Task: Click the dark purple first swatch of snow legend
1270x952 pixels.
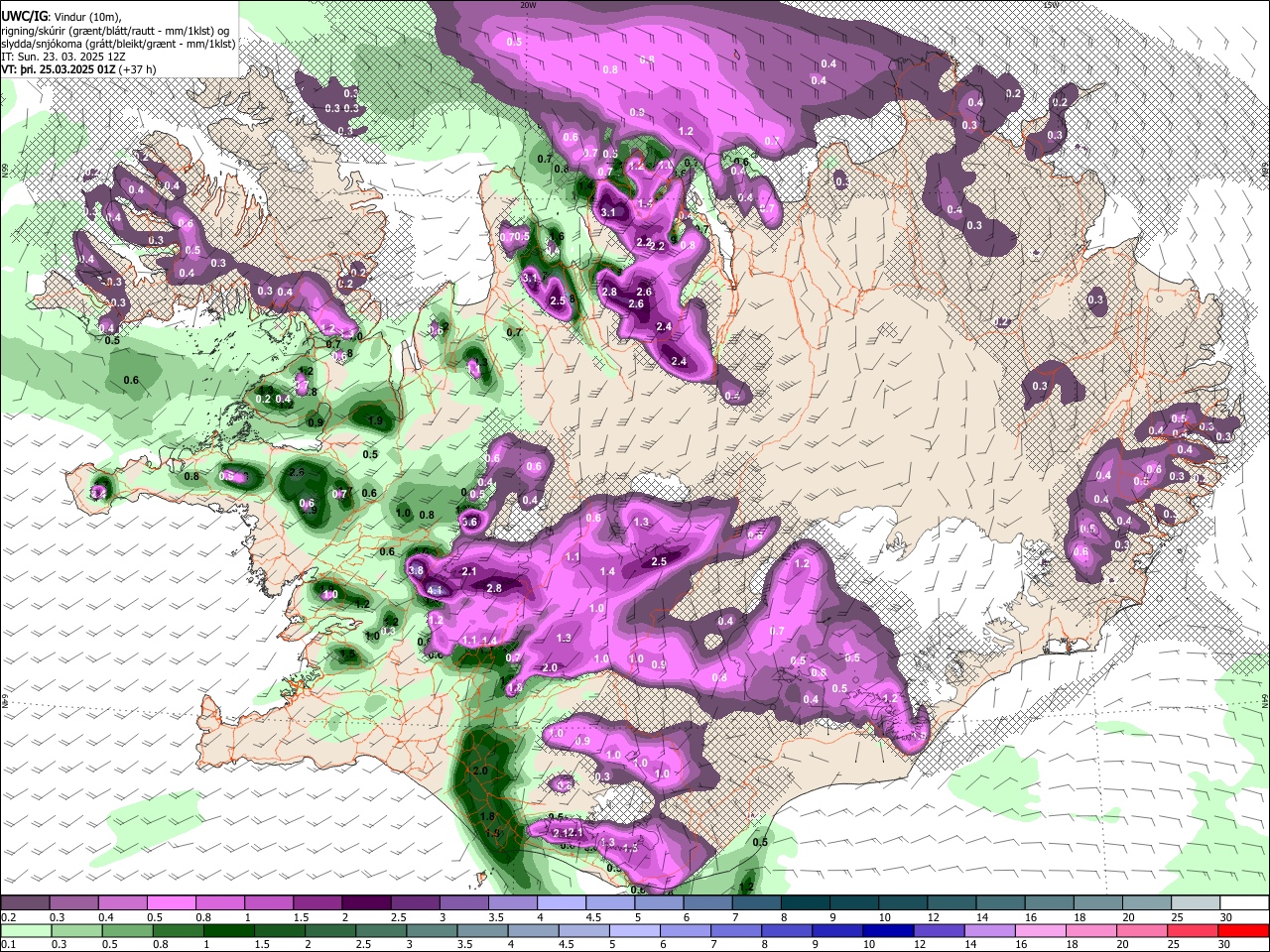Action: pos(26,901)
